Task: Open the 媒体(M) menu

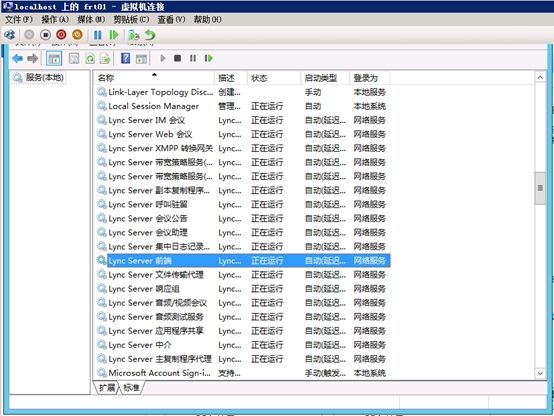Action: pos(91,19)
